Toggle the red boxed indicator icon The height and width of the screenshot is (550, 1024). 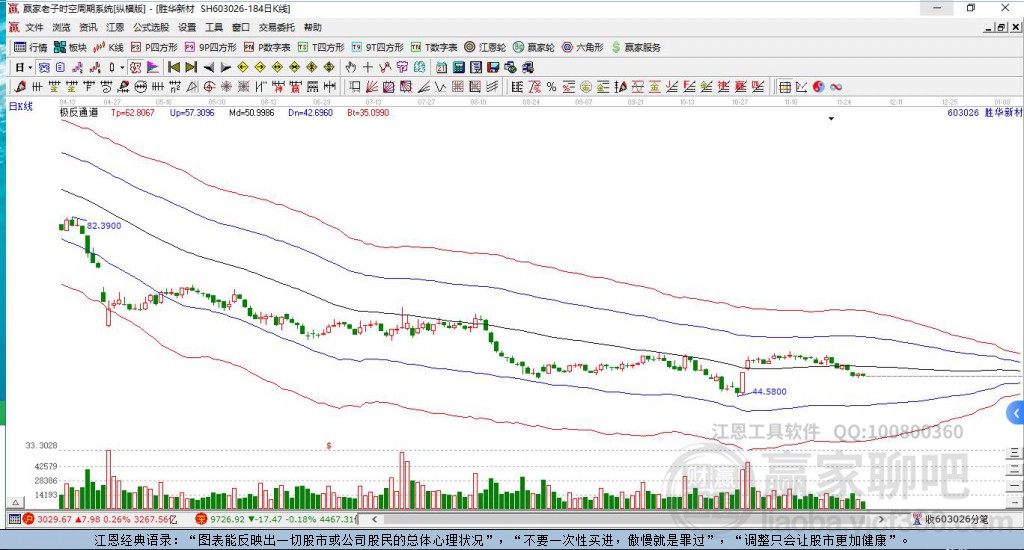[x=135, y=67]
